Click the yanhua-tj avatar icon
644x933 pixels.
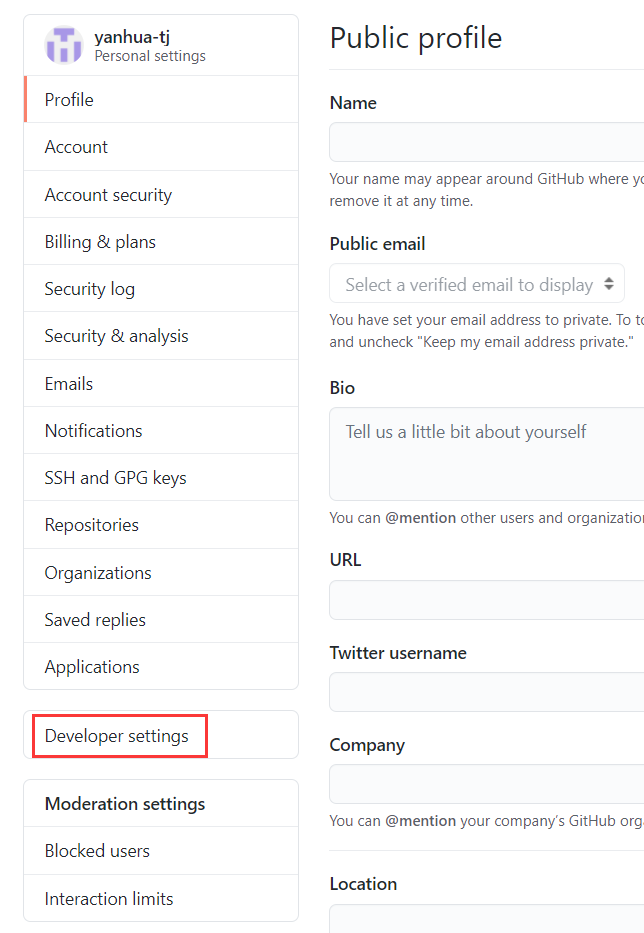point(64,45)
